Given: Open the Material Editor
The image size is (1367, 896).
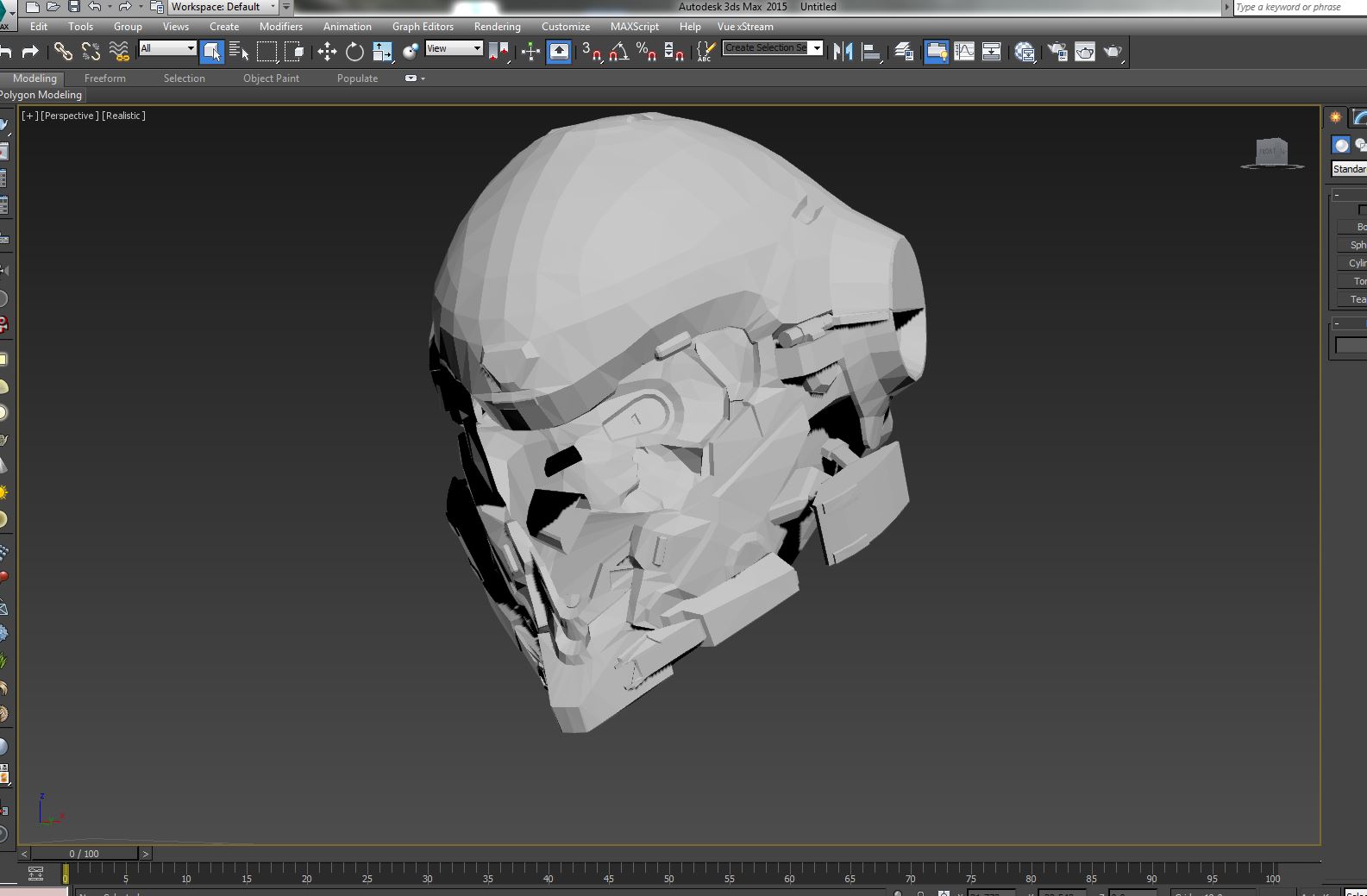Looking at the screenshot, I should pos(1025,52).
